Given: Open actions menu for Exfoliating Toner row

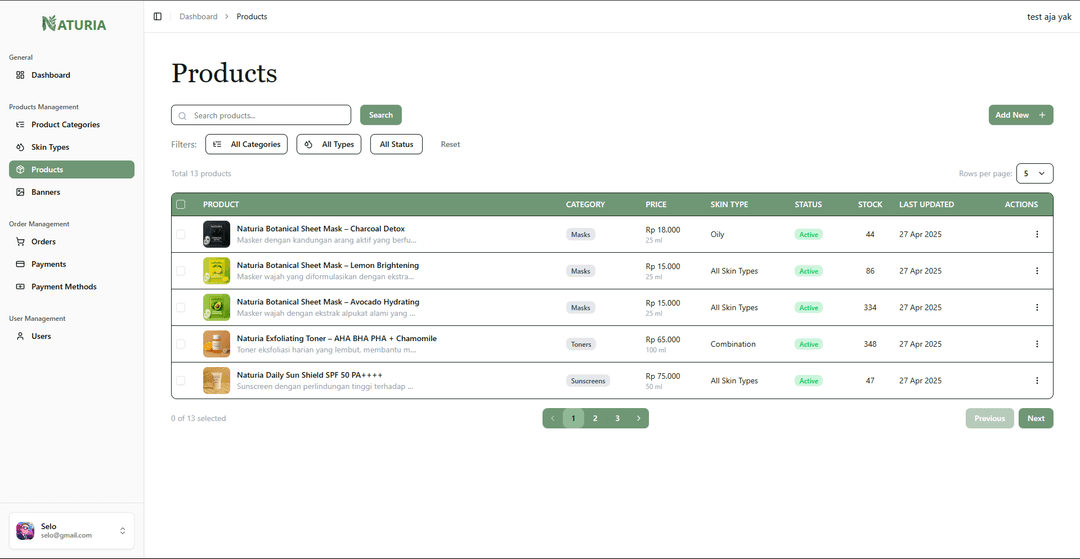Looking at the screenshot, I should coord(1037,344).
